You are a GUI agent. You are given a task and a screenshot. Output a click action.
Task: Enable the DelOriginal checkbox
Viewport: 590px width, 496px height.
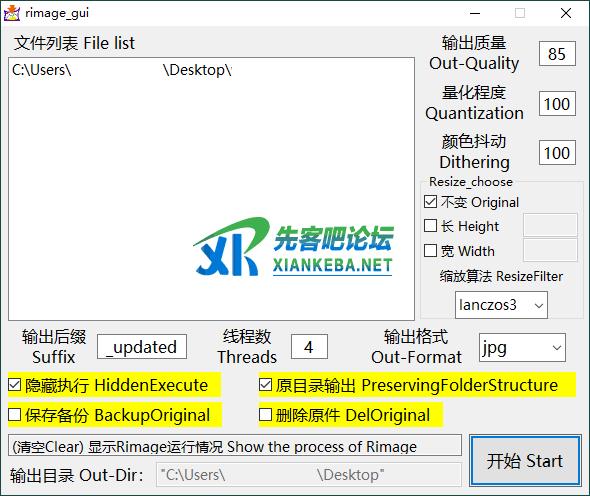(265, 415)
